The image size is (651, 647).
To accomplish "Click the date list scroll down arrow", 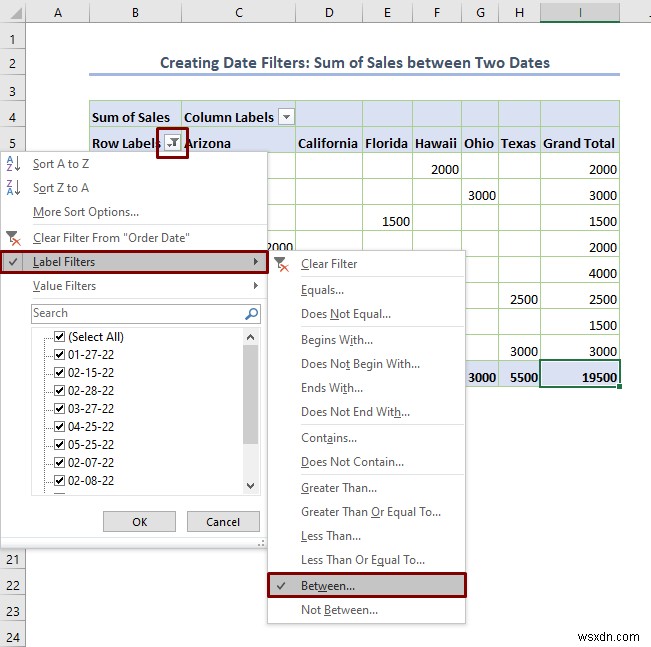I will [250, 485].
